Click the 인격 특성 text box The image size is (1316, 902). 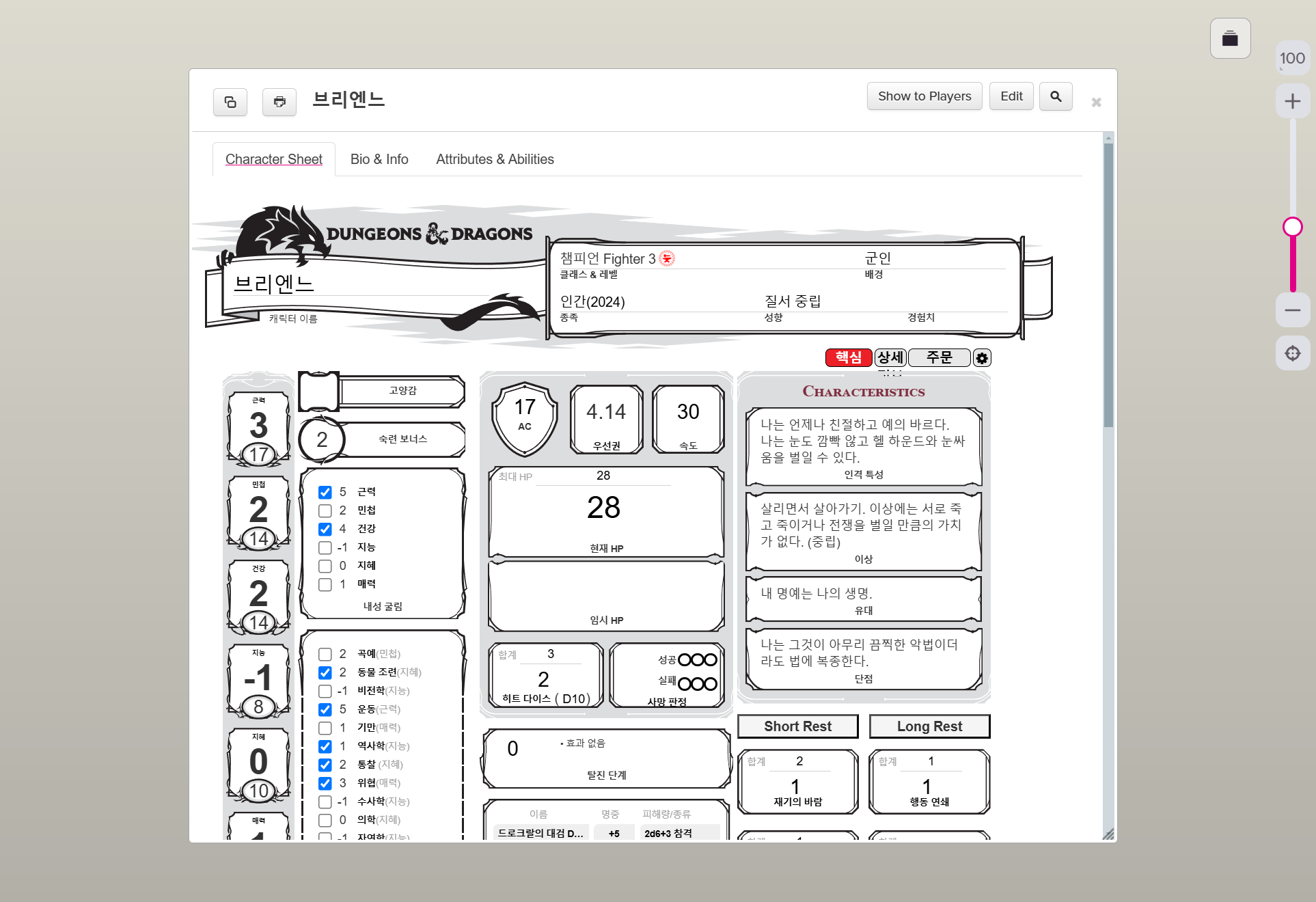[864, 441]
